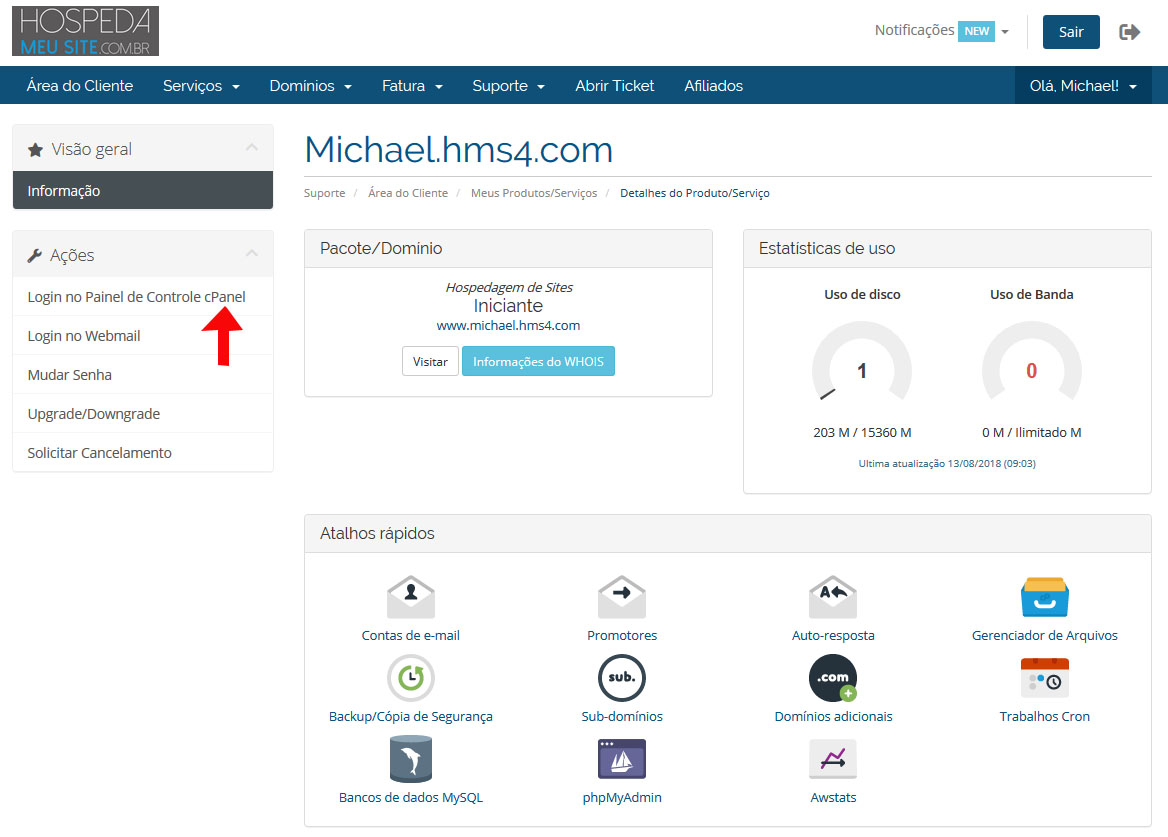
Task: Click the Uso de Banda gauge
Action: coord(1032,362)
